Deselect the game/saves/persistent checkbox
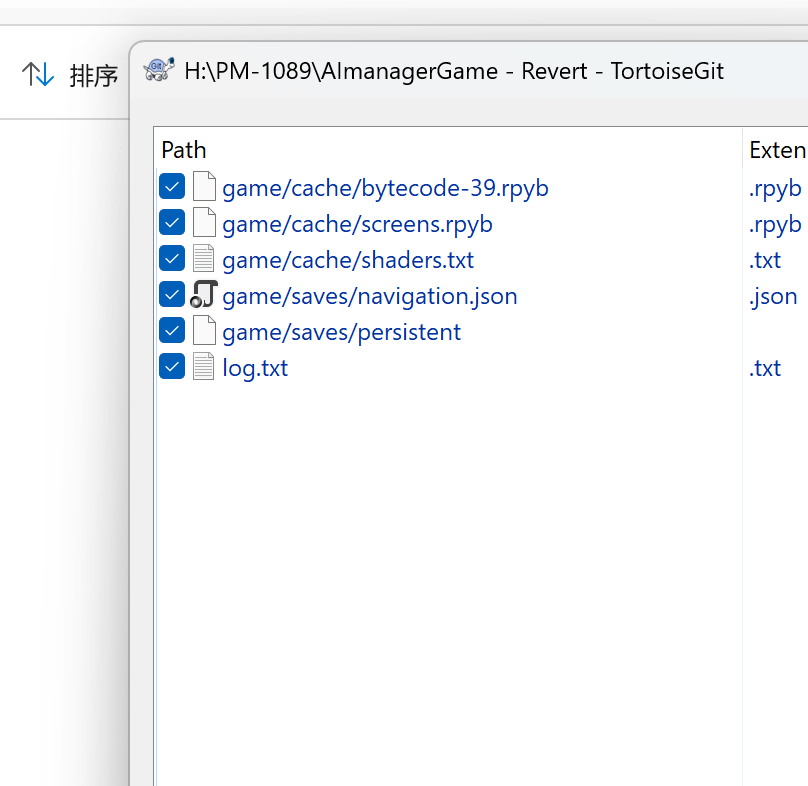 point(172,330)
